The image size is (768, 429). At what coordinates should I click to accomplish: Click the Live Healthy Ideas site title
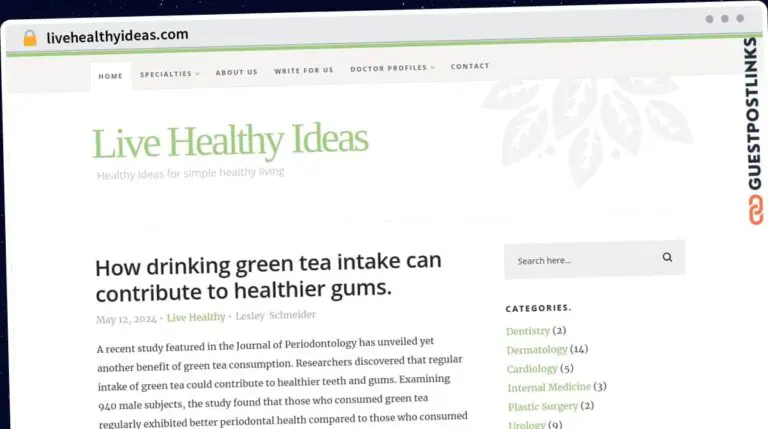(230, 142)
